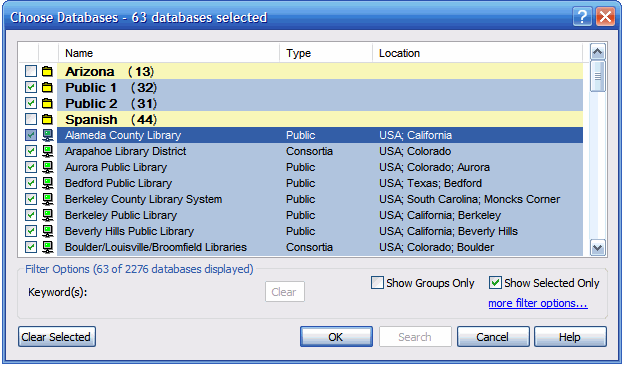Viewport: 624px width, 366px height.
Task: Click the Clear Selected button
Action: [x=57, y=337]
